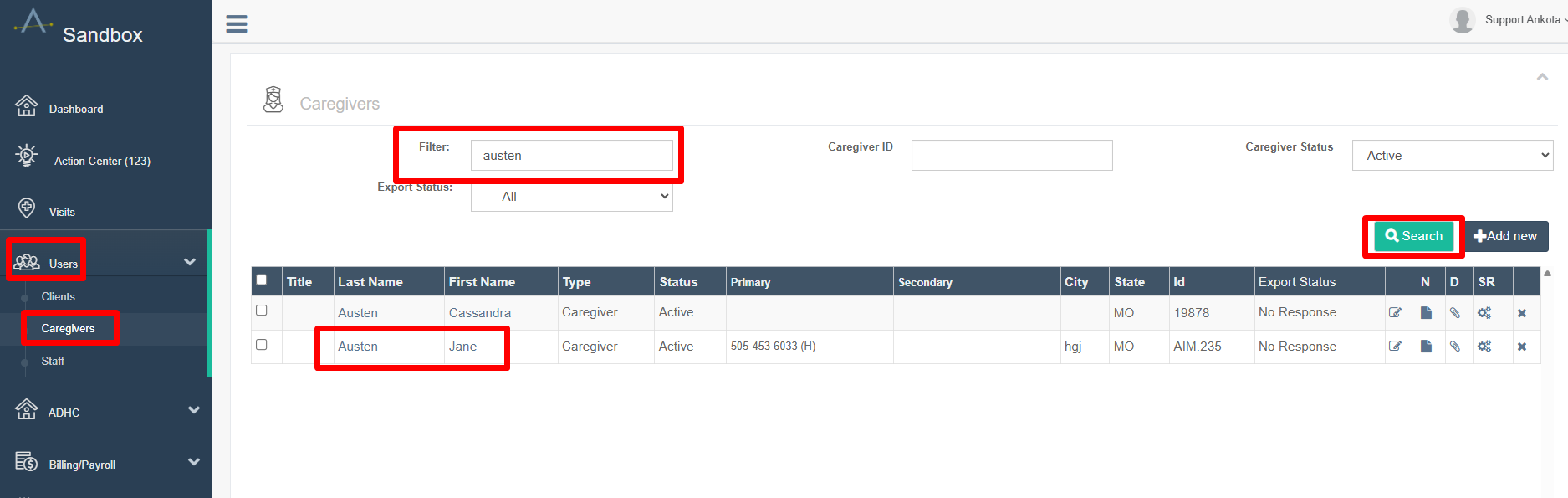Collapse the Caregivers panel chevron

[x=1542, y=77]
